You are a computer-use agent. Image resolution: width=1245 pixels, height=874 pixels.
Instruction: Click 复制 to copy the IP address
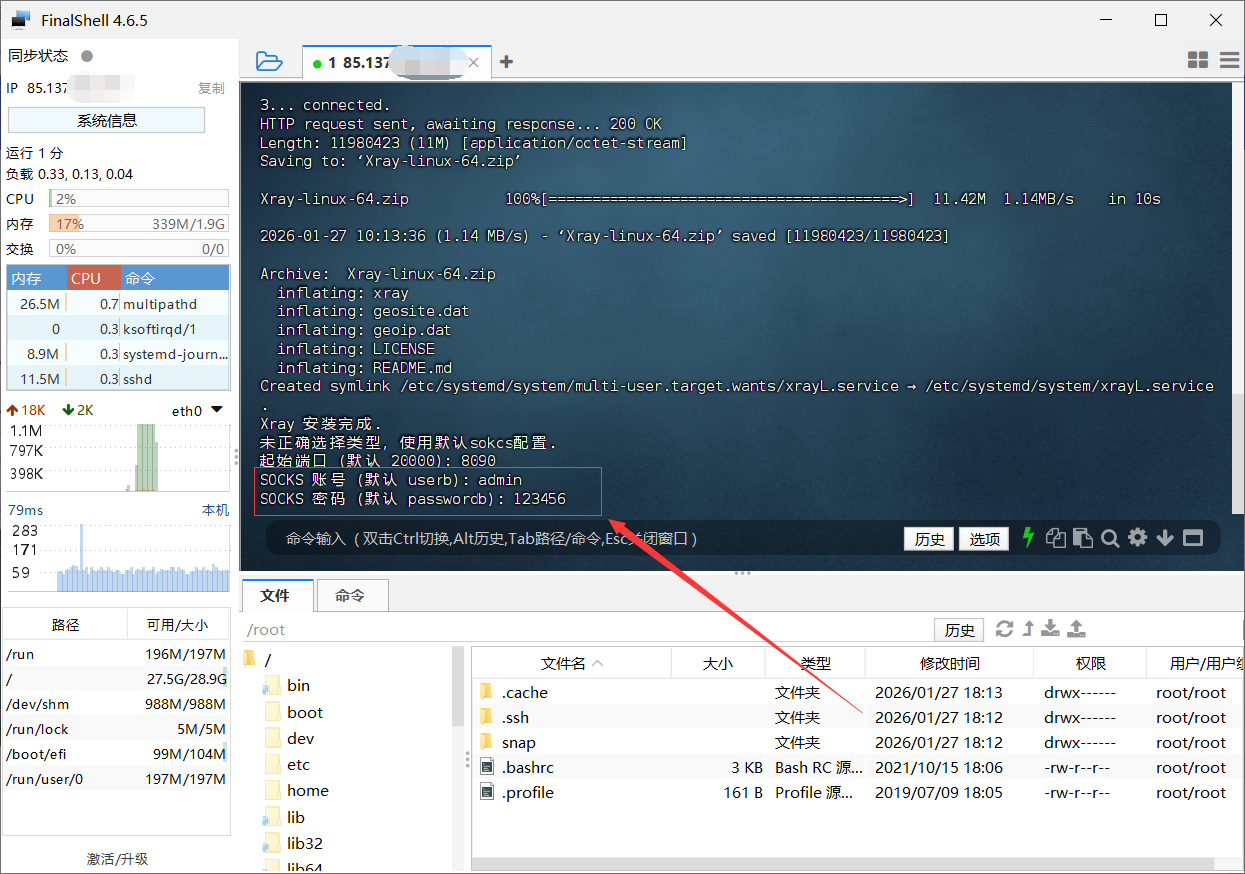211,88
